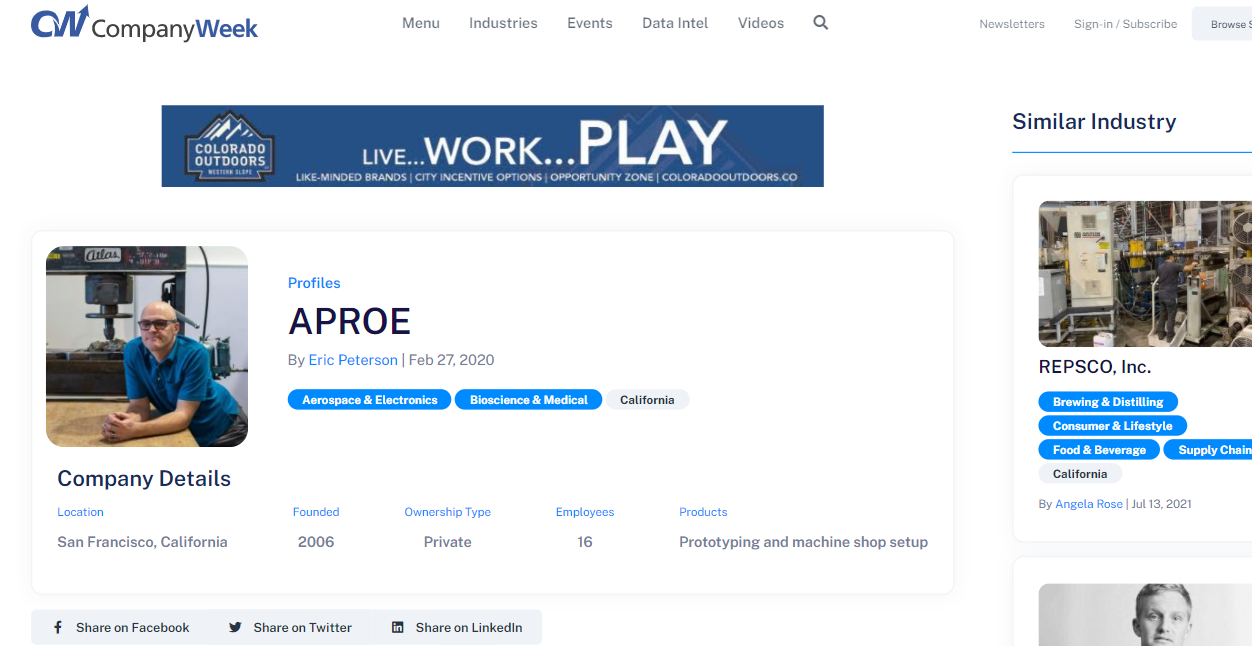
Task: Click the 'Private' ownership value
Action: [448, 542]
